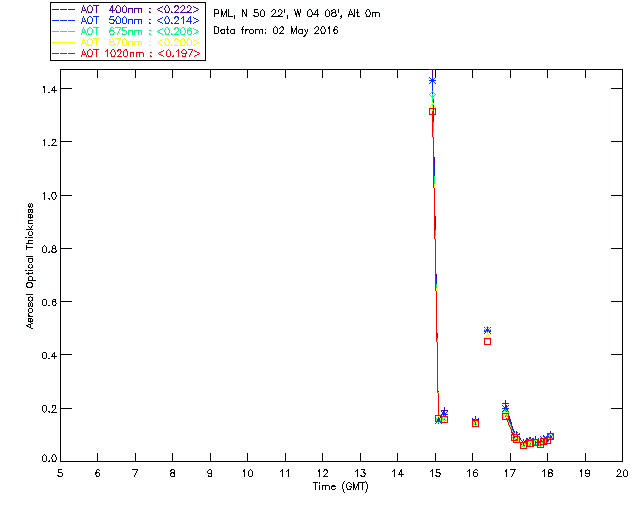The image size is (640, 512).
Task: Select the data marker at hour 16
Action: (476, 423)
